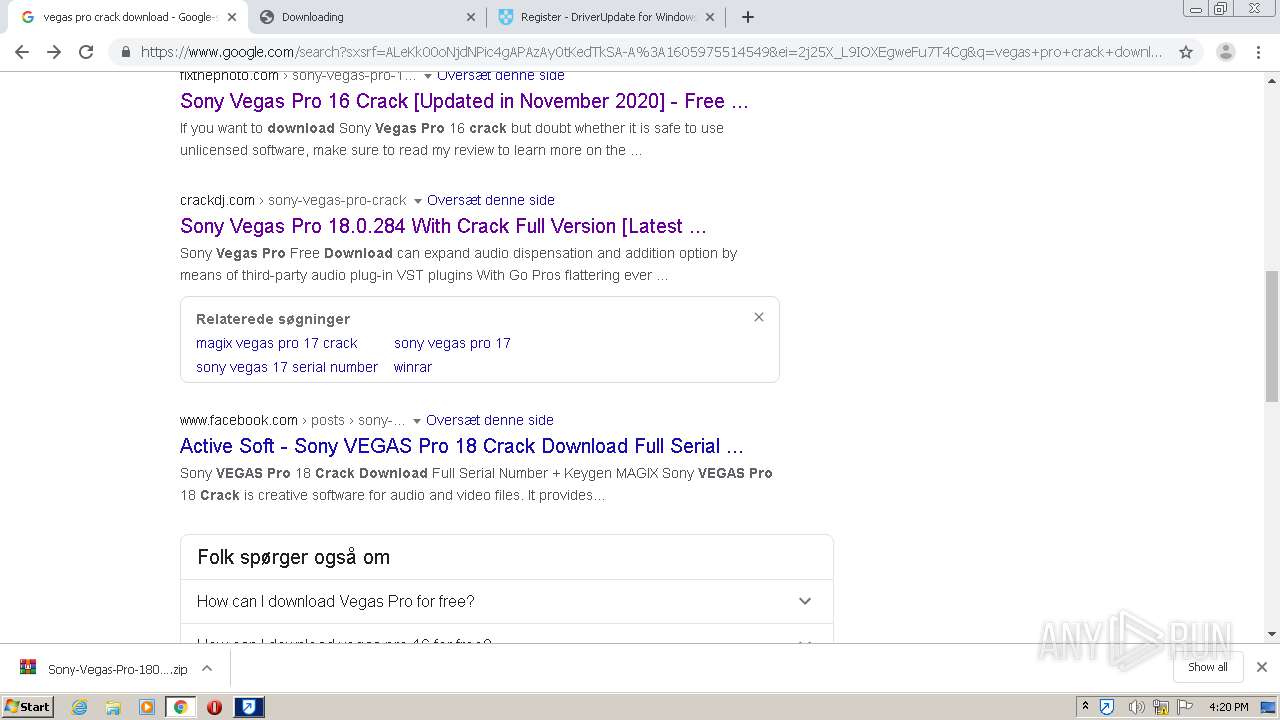The height and width of the screenshot is (720, 1280).
Task: Open the Windows Start menu
Action: (x=27, y=706)
